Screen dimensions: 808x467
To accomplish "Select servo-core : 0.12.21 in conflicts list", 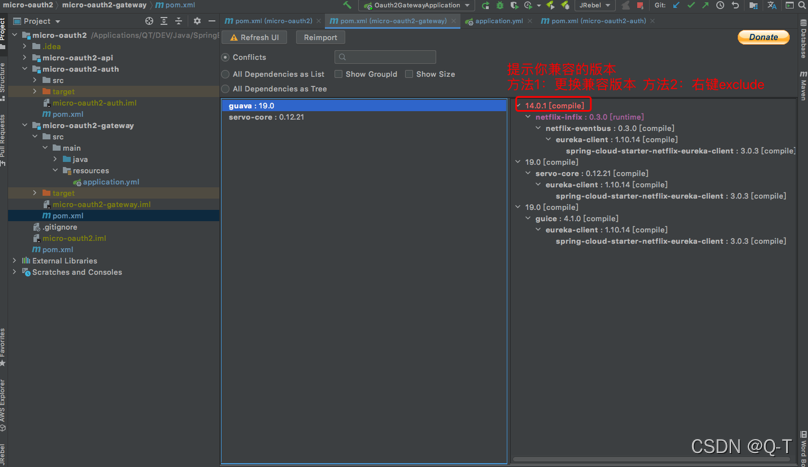I will [x=364, y=117].
